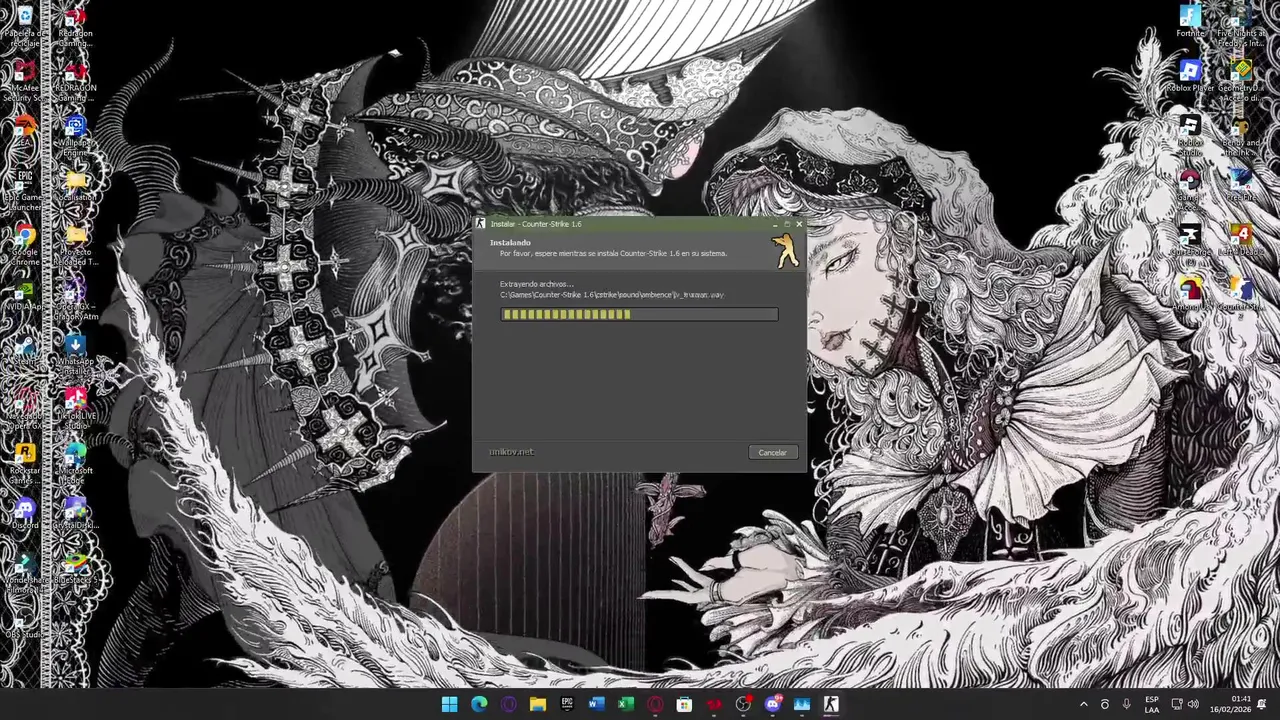This screenshot has height=720, width=1280.
Task: Open the BlueStacks 5 desktop icon
Action: pyautogui.click(x=75, y=570)
